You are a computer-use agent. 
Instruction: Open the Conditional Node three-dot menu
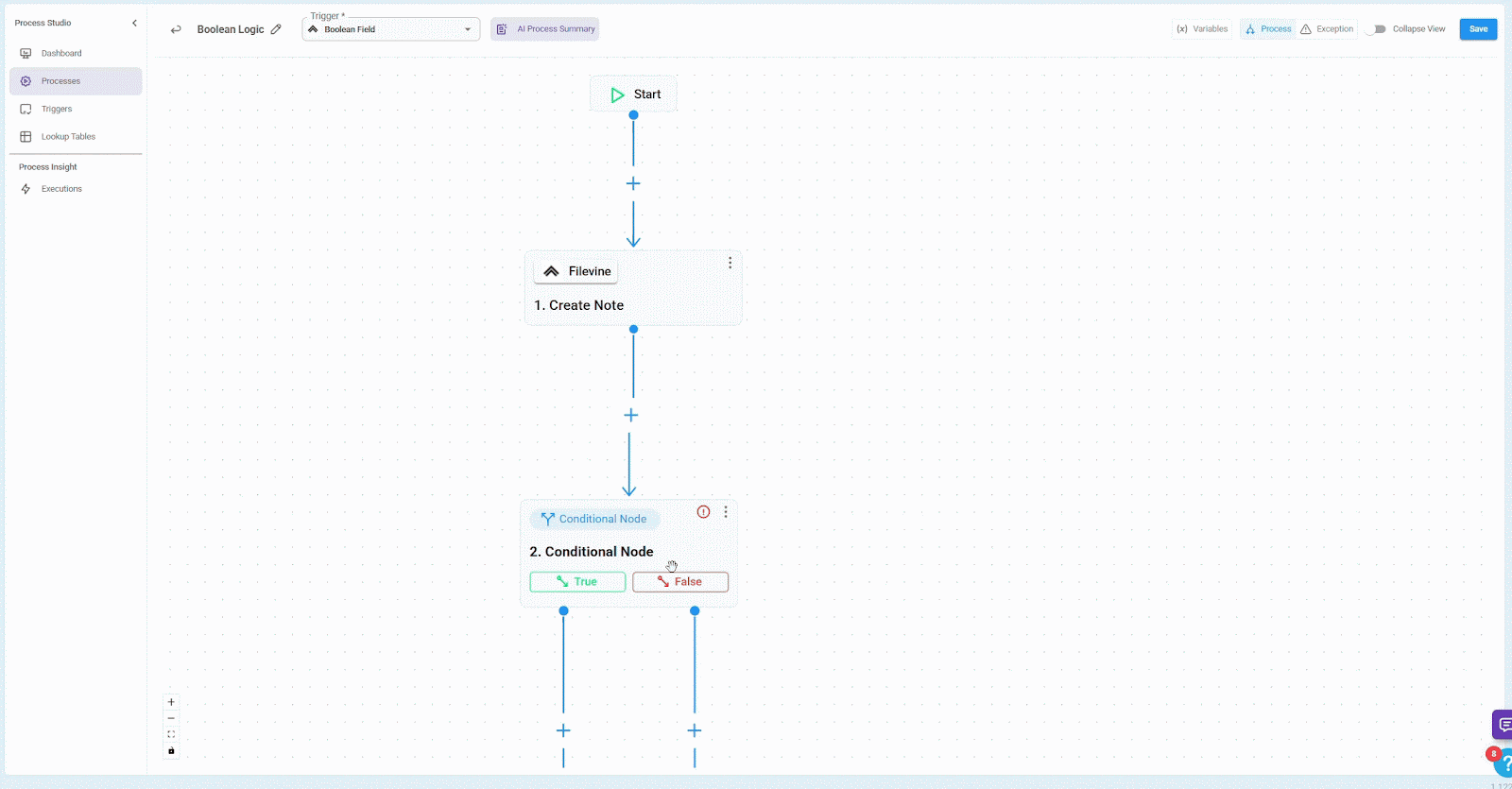click(726, 512)
